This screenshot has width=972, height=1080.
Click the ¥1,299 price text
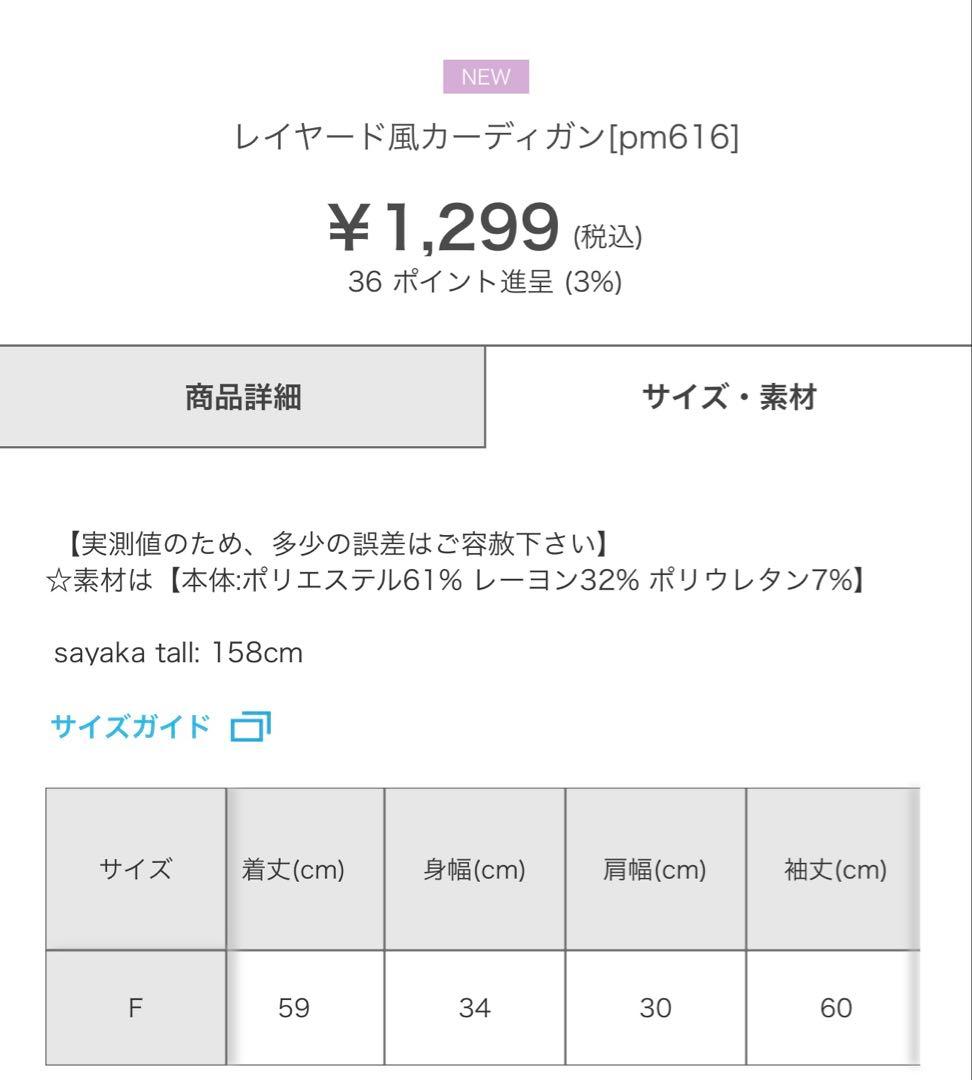tap(444, 227)
